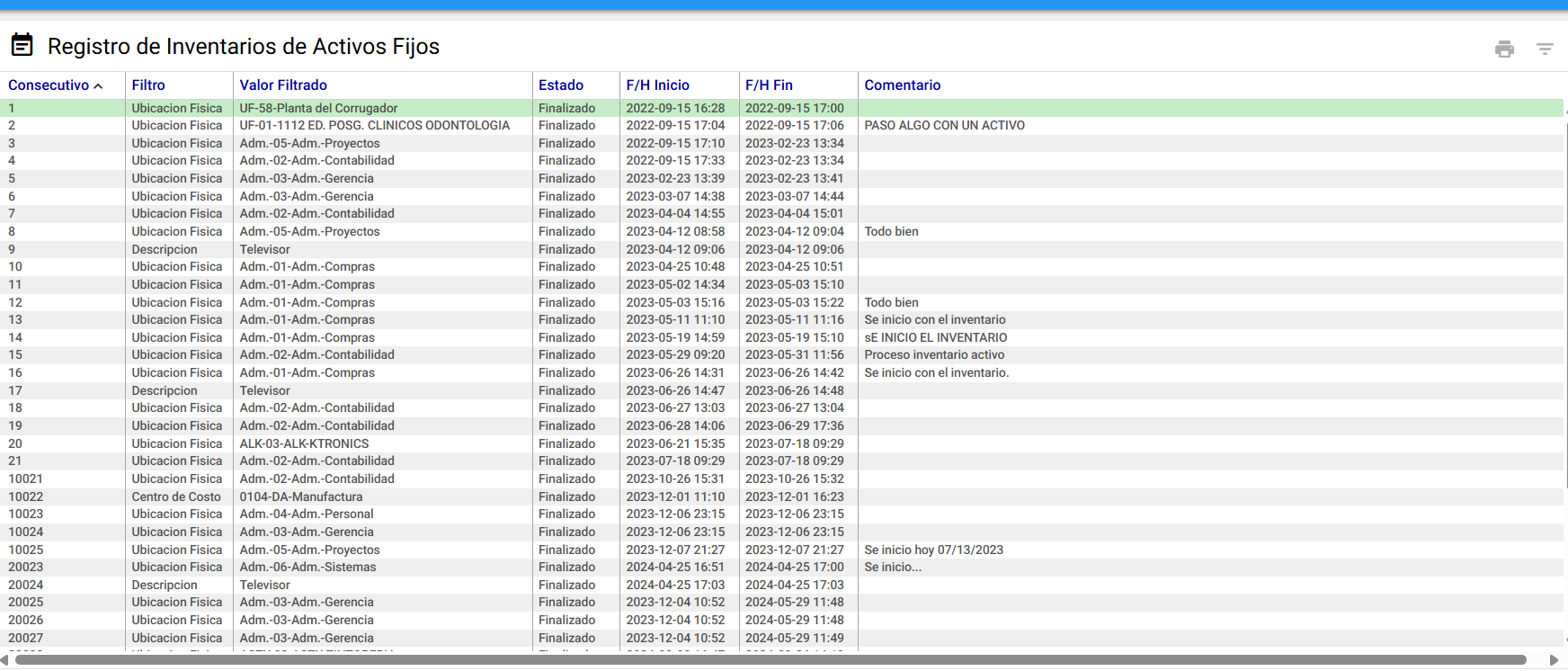1568x671 pixels.
Task: Select Televisor value in row 17
Action: [x=265, y=391]
